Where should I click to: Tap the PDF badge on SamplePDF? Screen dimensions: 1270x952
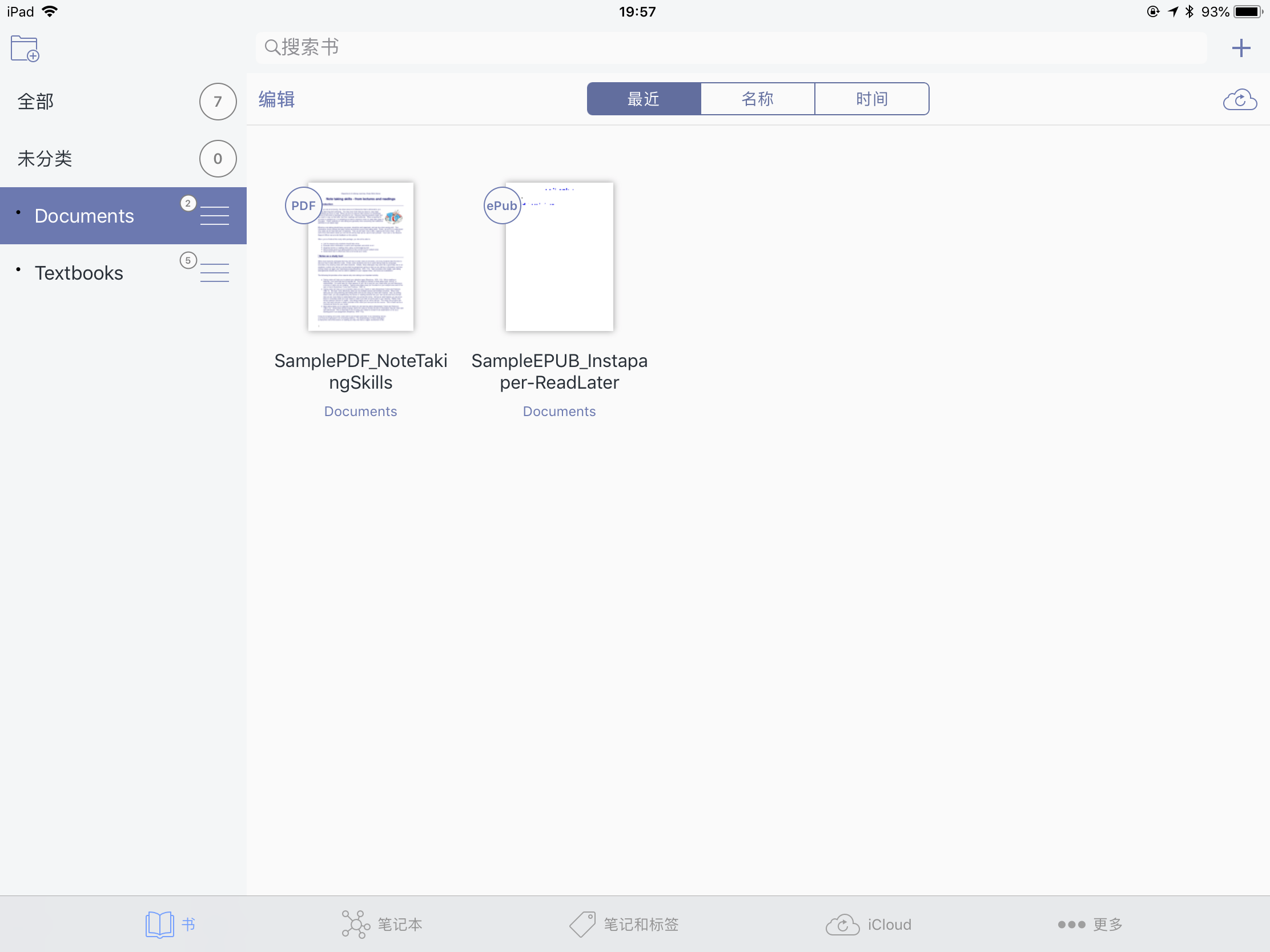303,205
